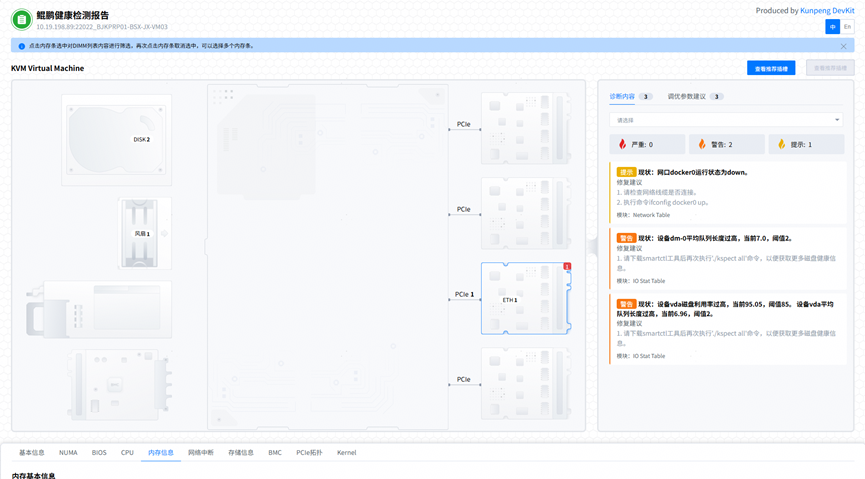Filter by warning (警告) orange flame count

[726, 145]
